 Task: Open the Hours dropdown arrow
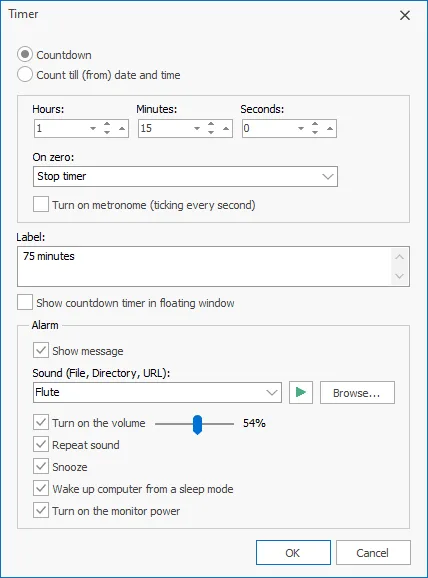coord(93,129)
